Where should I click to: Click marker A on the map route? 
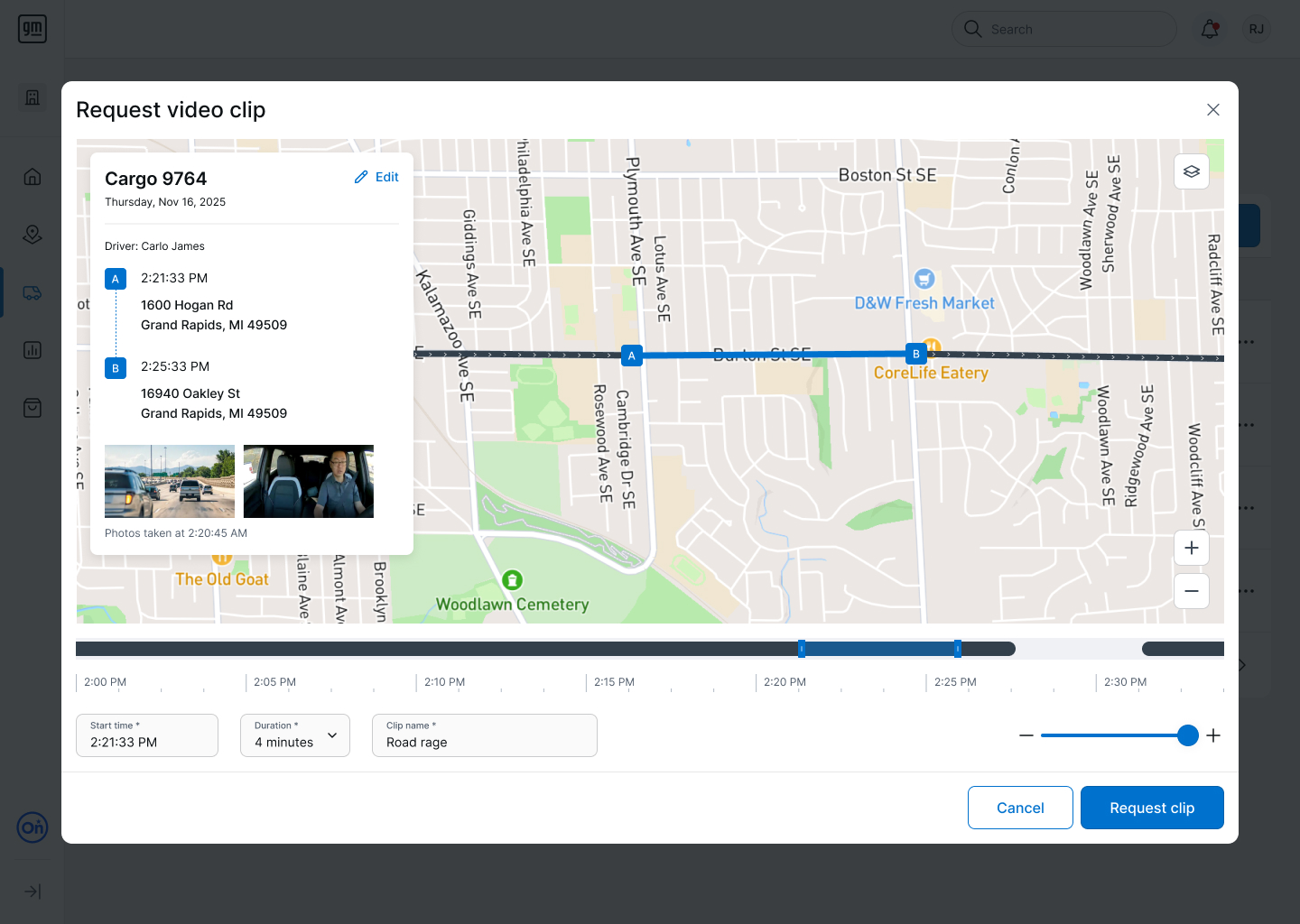(632, 356)
